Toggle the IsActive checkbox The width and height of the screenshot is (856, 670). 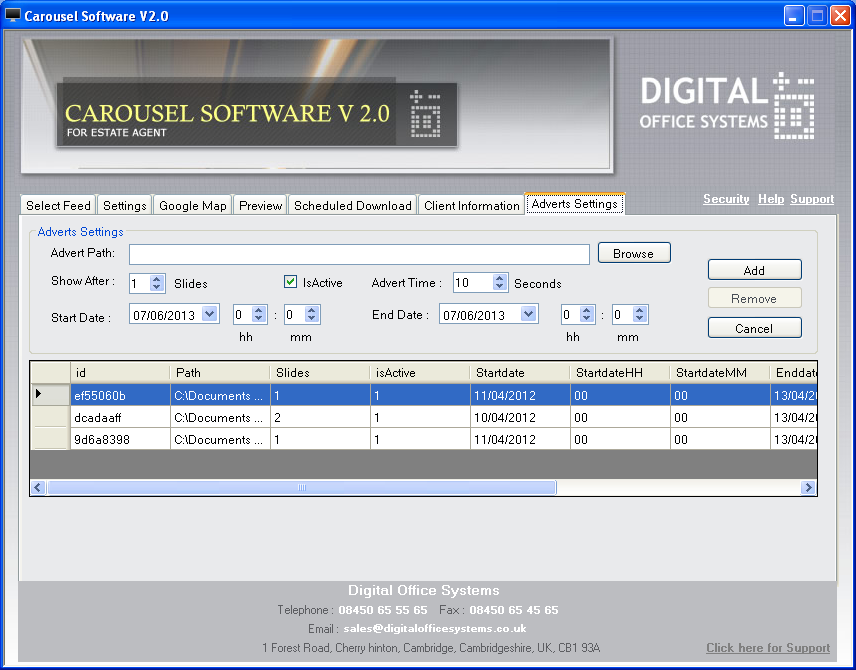290,282
